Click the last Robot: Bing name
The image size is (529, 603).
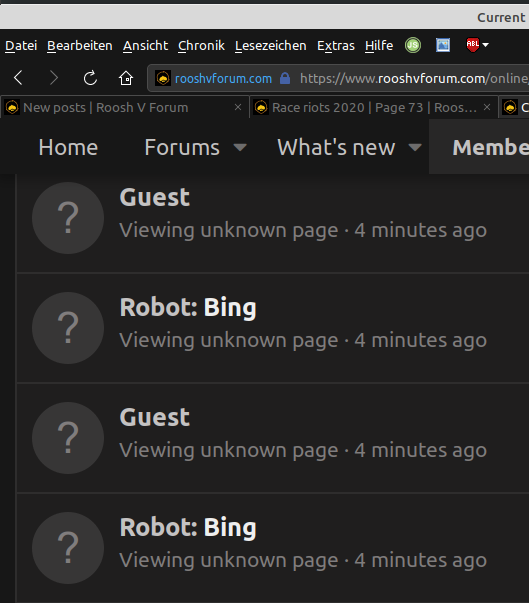188,528
